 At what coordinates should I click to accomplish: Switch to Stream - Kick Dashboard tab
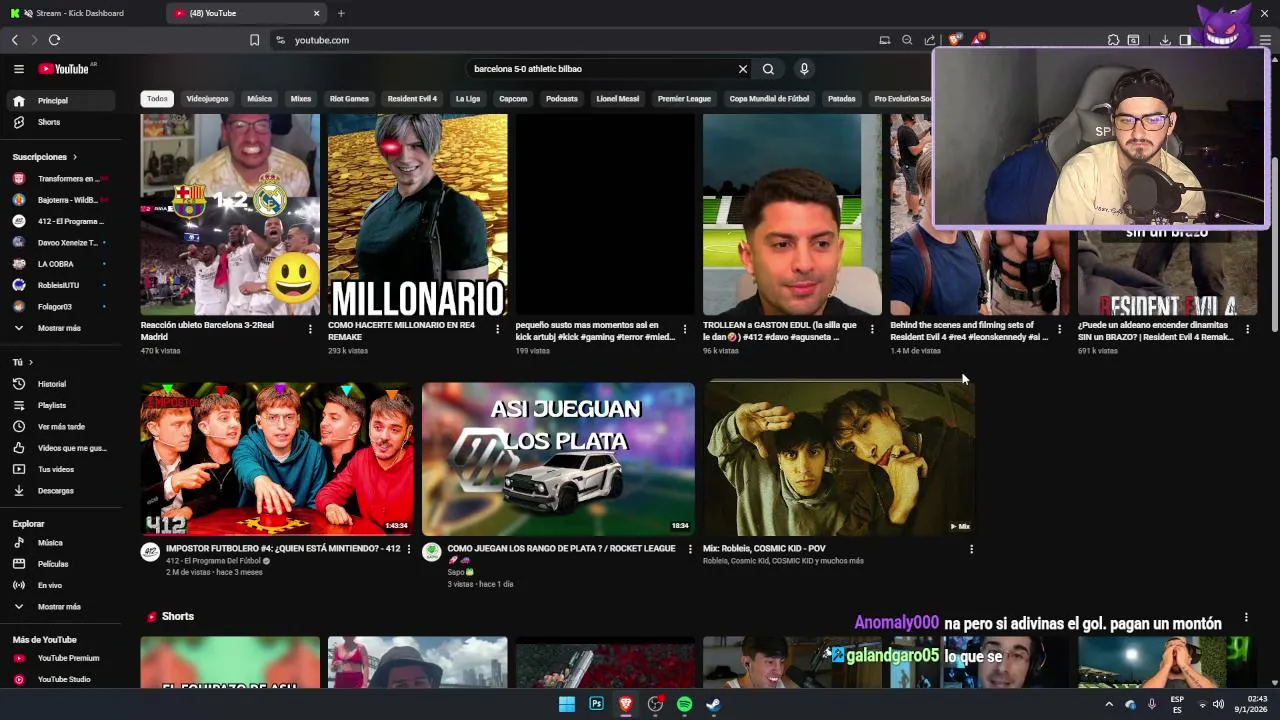80,13
